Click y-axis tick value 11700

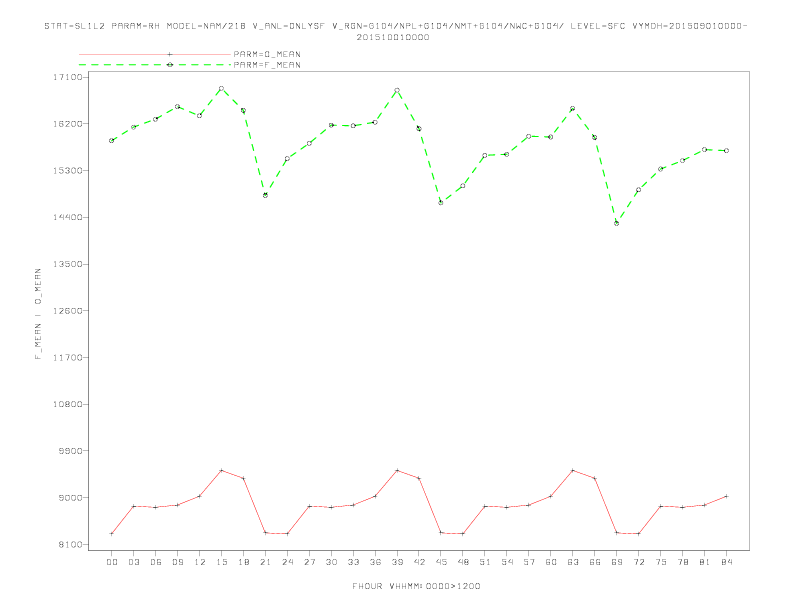pos(68,358)
